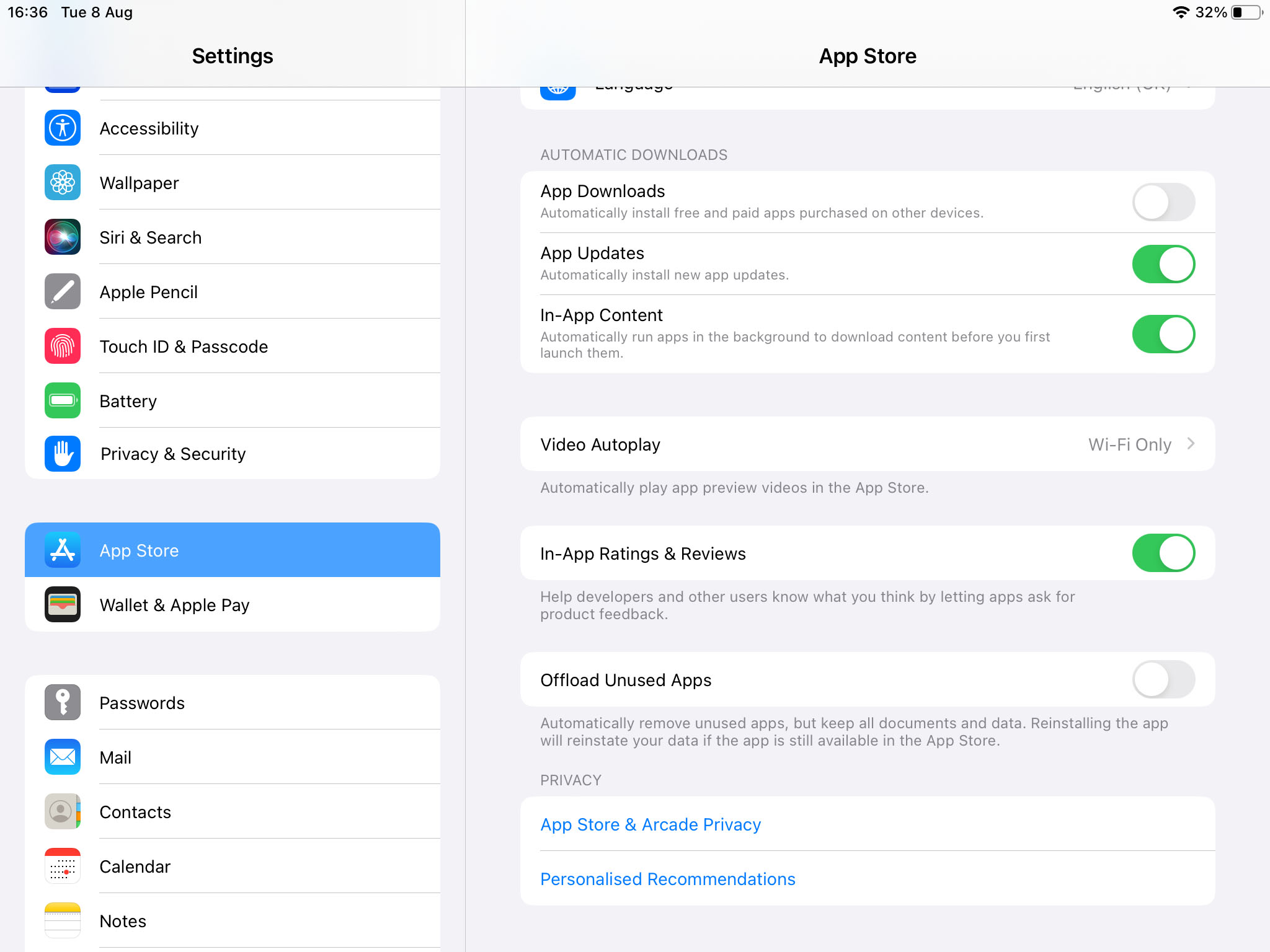Select App Store in the settings sidebar

click(x=232, y=550)
